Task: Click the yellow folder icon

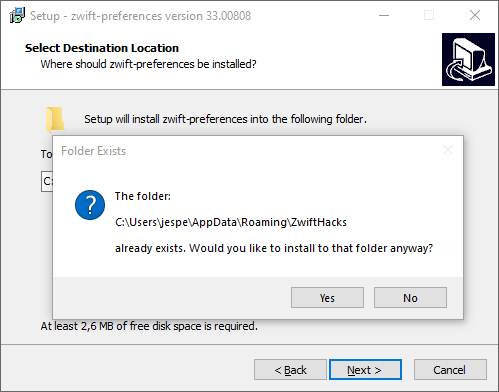Action: pos(55,119)
